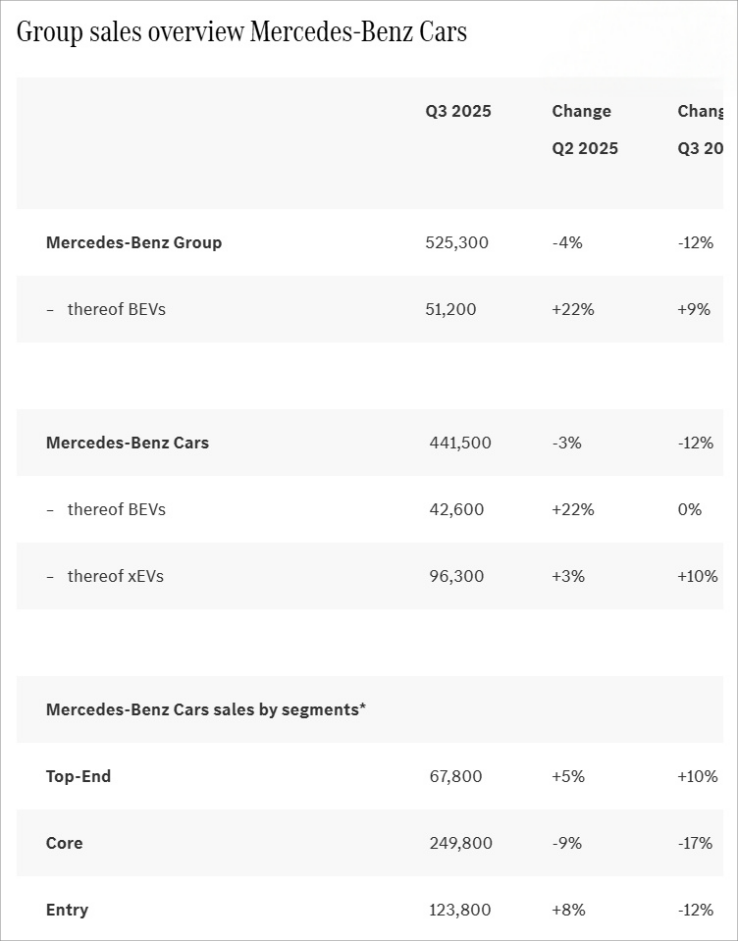Click the 96,300 xEVs value

(x=456, y=576)
